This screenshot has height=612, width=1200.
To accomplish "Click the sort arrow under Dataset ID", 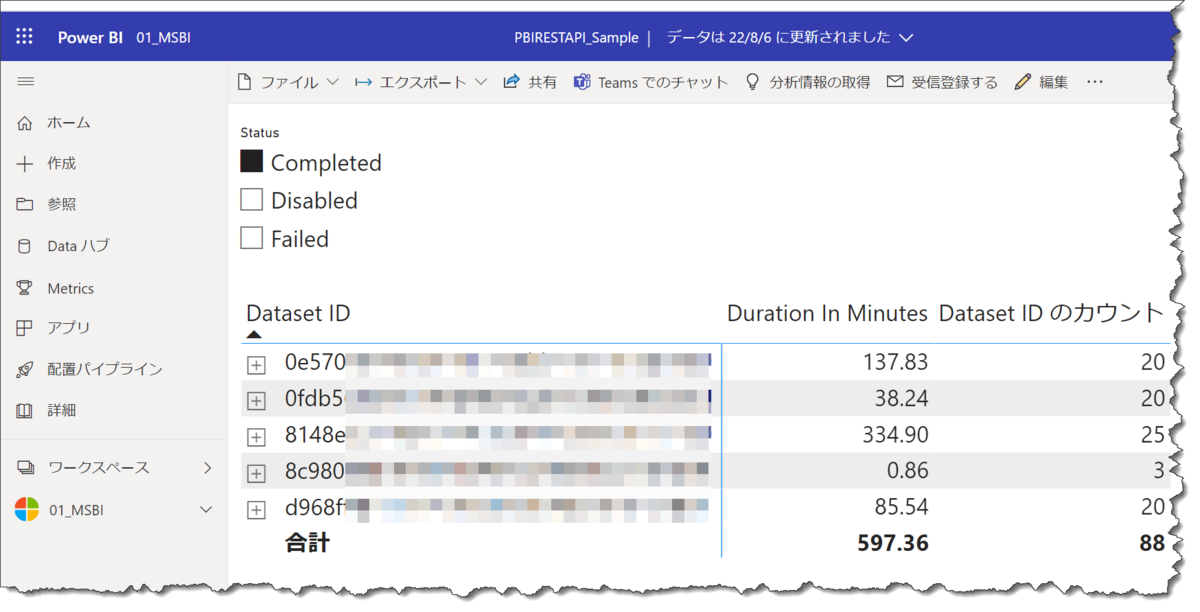I will (254, 335).
